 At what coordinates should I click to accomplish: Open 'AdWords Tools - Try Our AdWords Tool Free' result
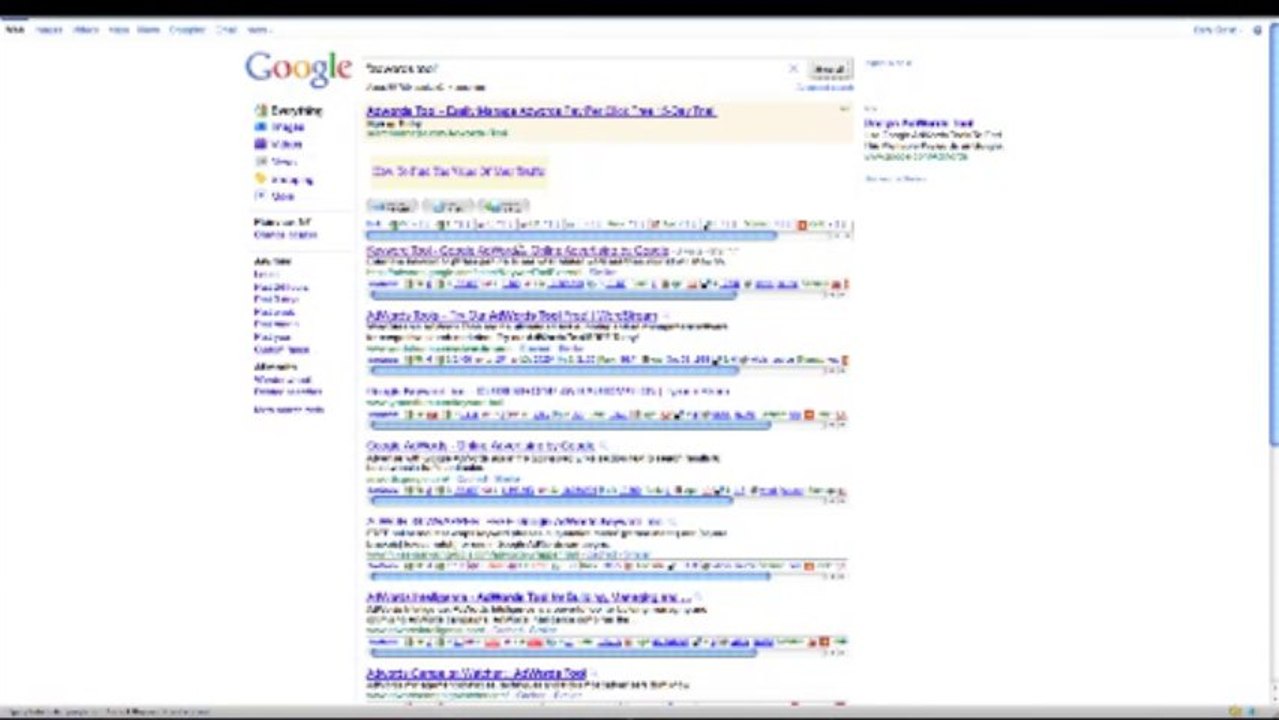click(512, 315)
